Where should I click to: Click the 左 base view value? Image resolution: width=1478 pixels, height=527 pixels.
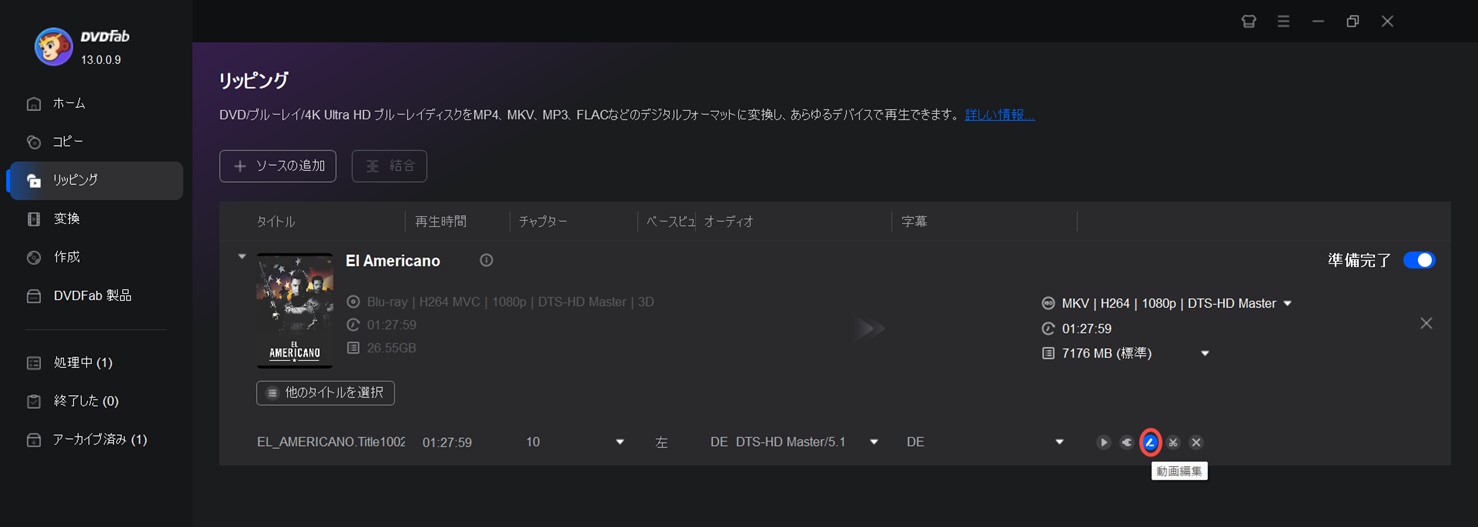click(x=661, y=442)
